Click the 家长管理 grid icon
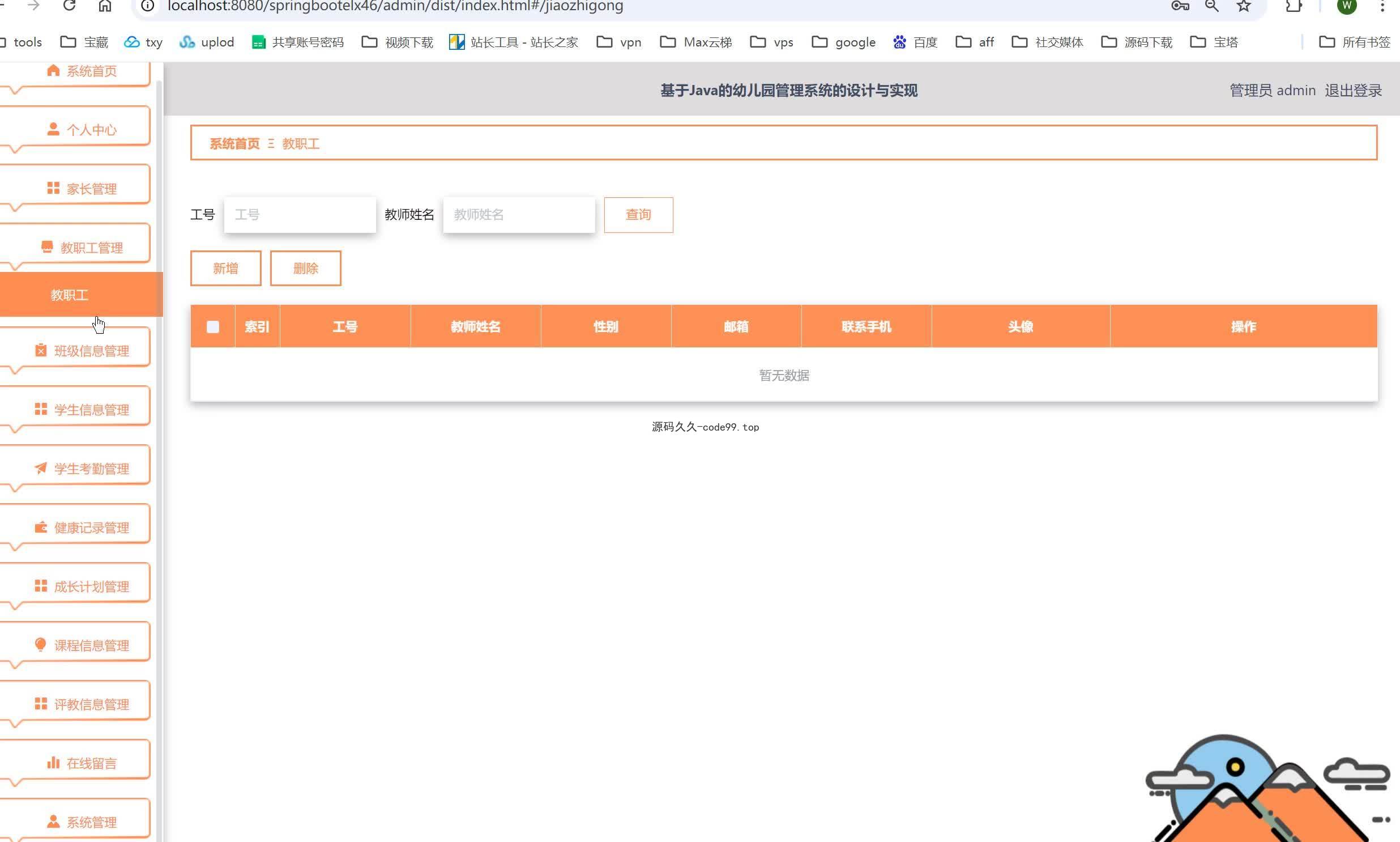Screen dimensions: 1400x842 pos(53,188)
